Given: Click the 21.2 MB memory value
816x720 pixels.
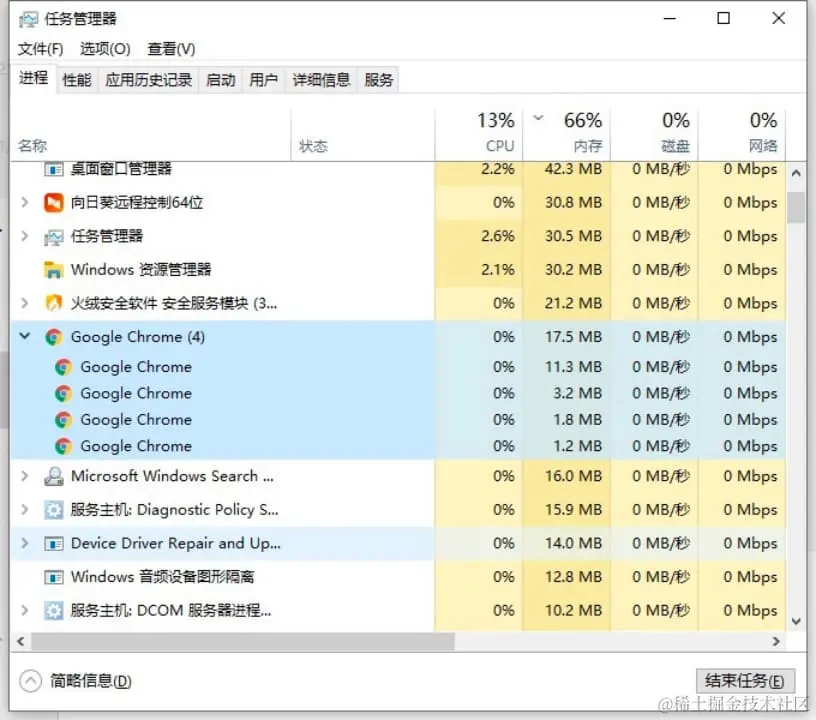Looking at the screenshot, I should (573, 303).
